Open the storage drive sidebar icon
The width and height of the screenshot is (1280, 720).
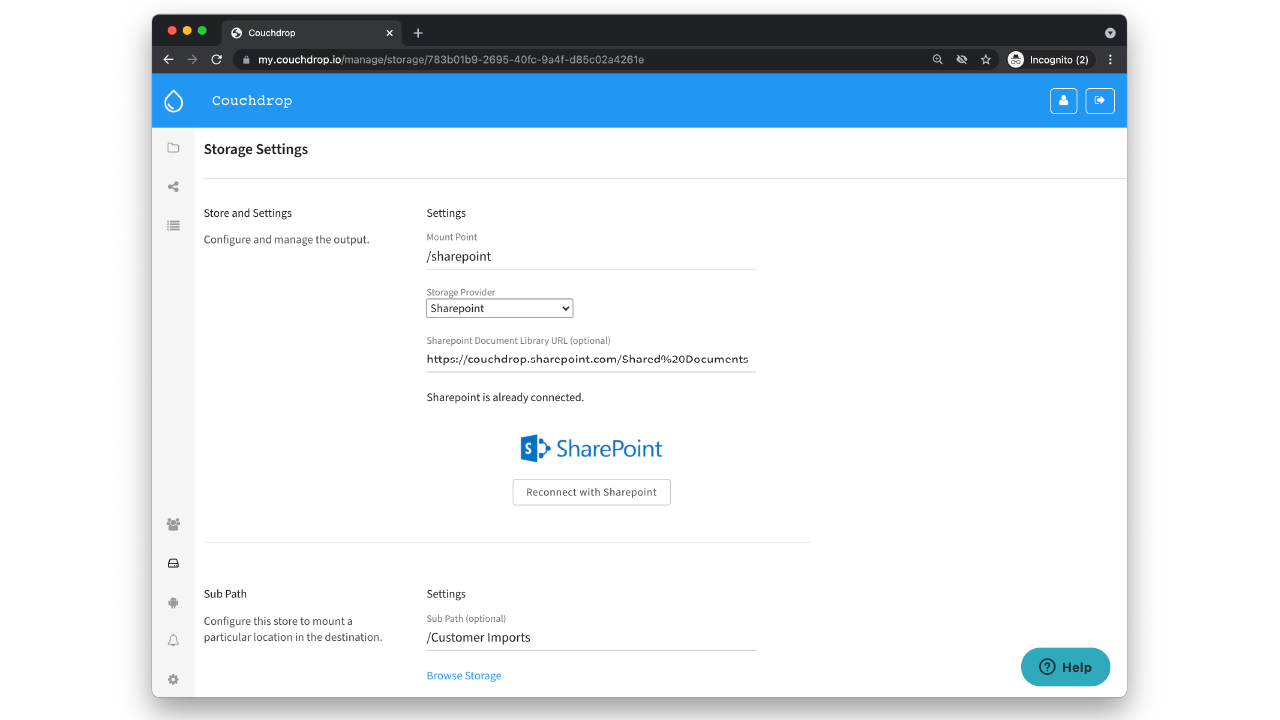coord(173,563)
